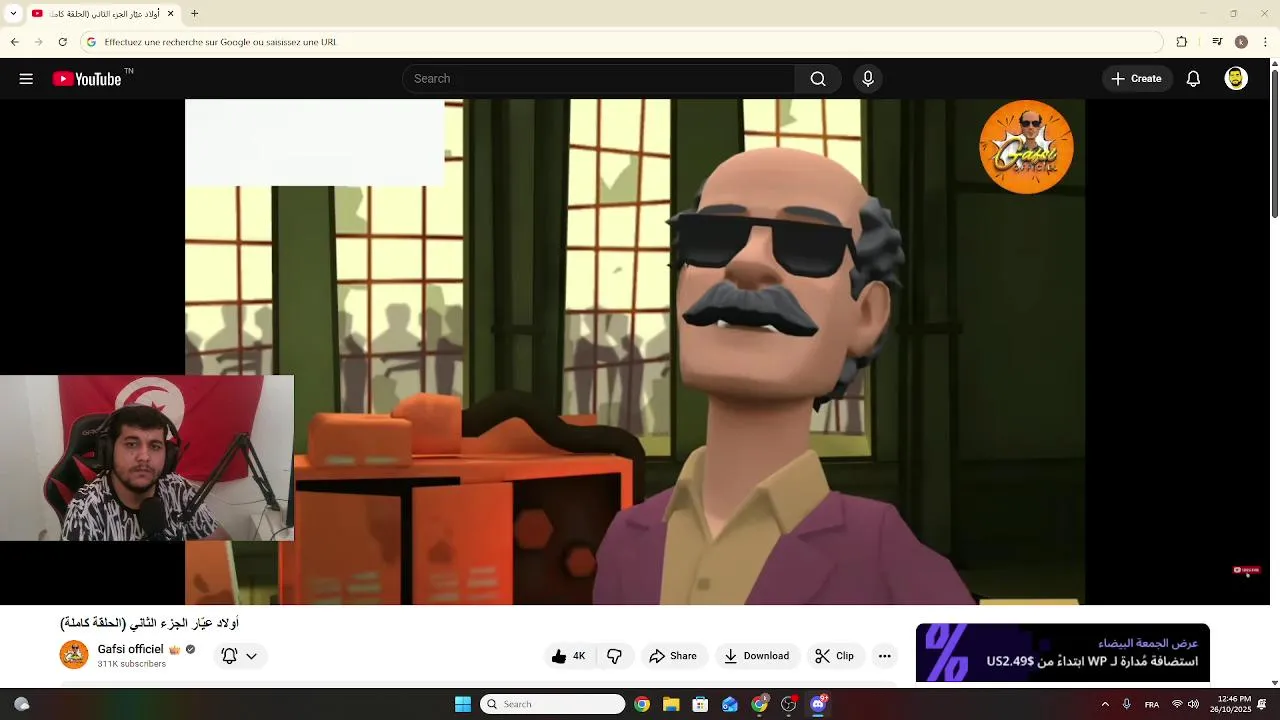Screen dimensions: 1280x720
Task: Click the Create button
Action: 1137,79
